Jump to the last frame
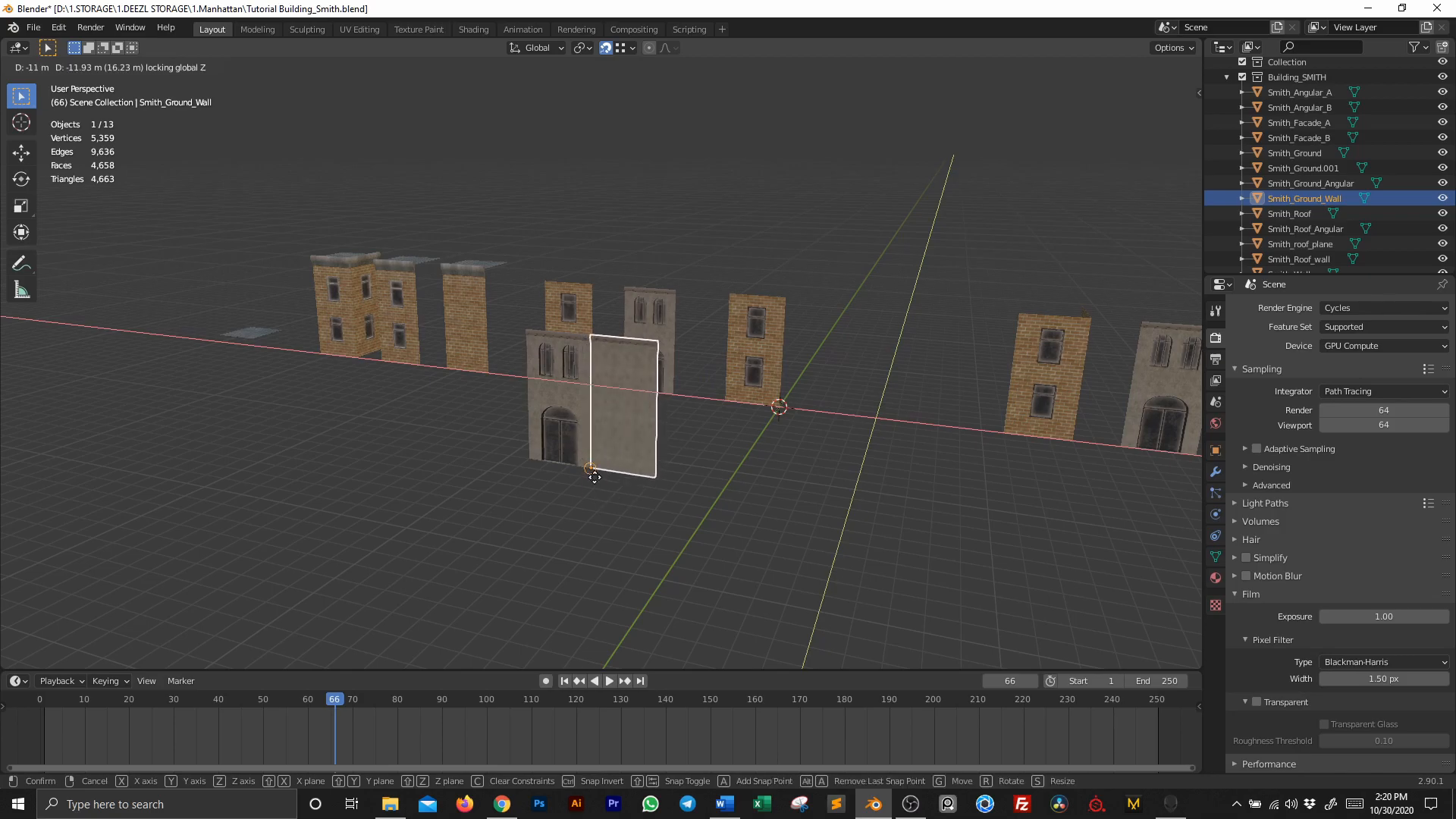This screenshot has width=1456, height=819. pos(640,681)
